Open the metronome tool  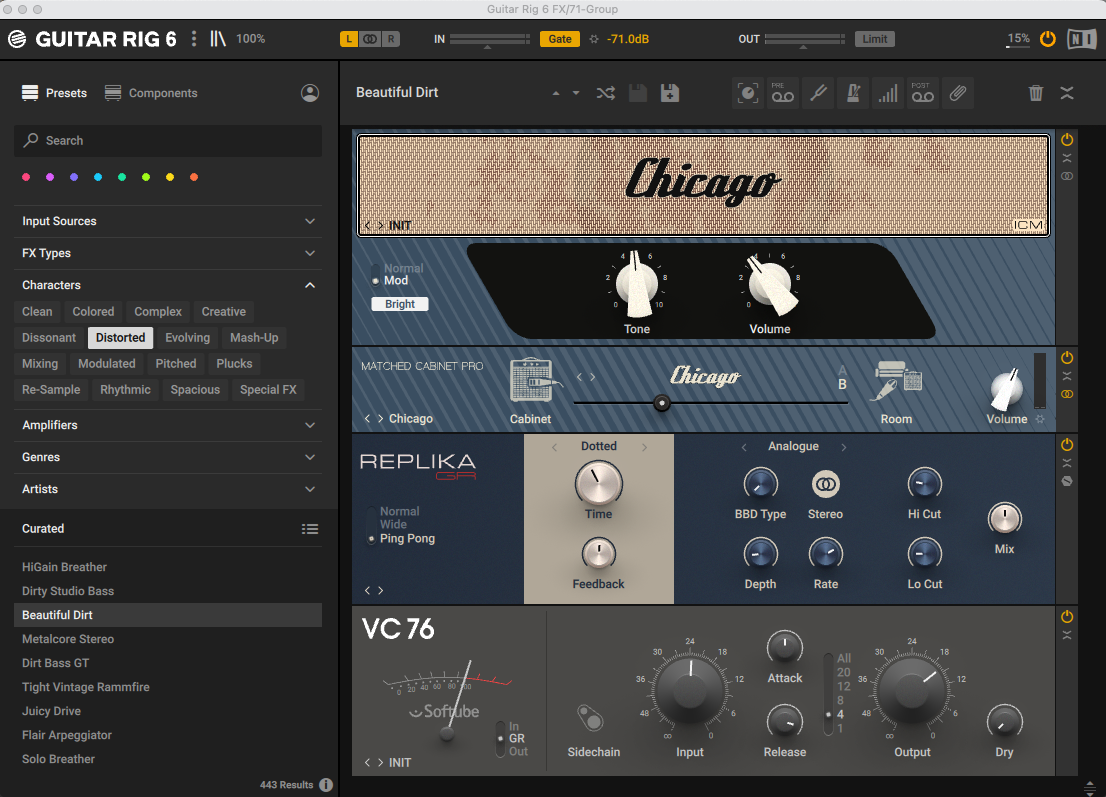[853, 93]
